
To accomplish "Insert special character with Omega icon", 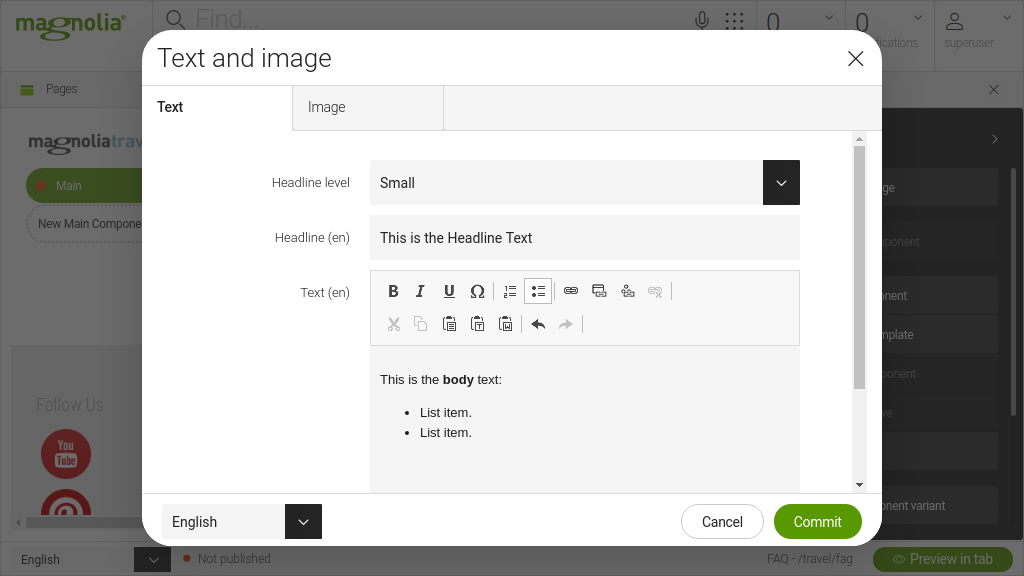I will (477, 291).
